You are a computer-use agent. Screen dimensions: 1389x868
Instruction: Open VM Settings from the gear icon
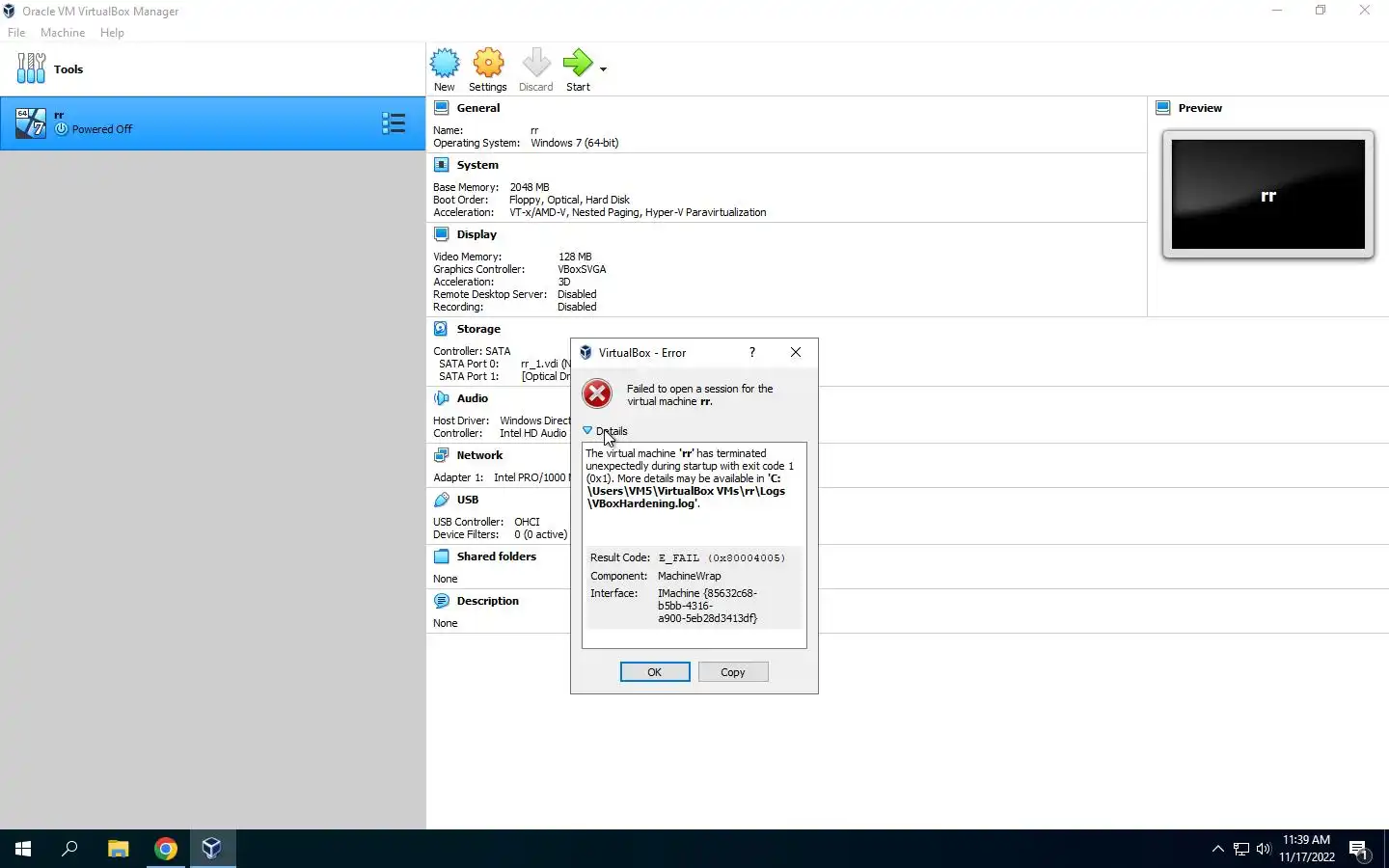coord(488,69)
